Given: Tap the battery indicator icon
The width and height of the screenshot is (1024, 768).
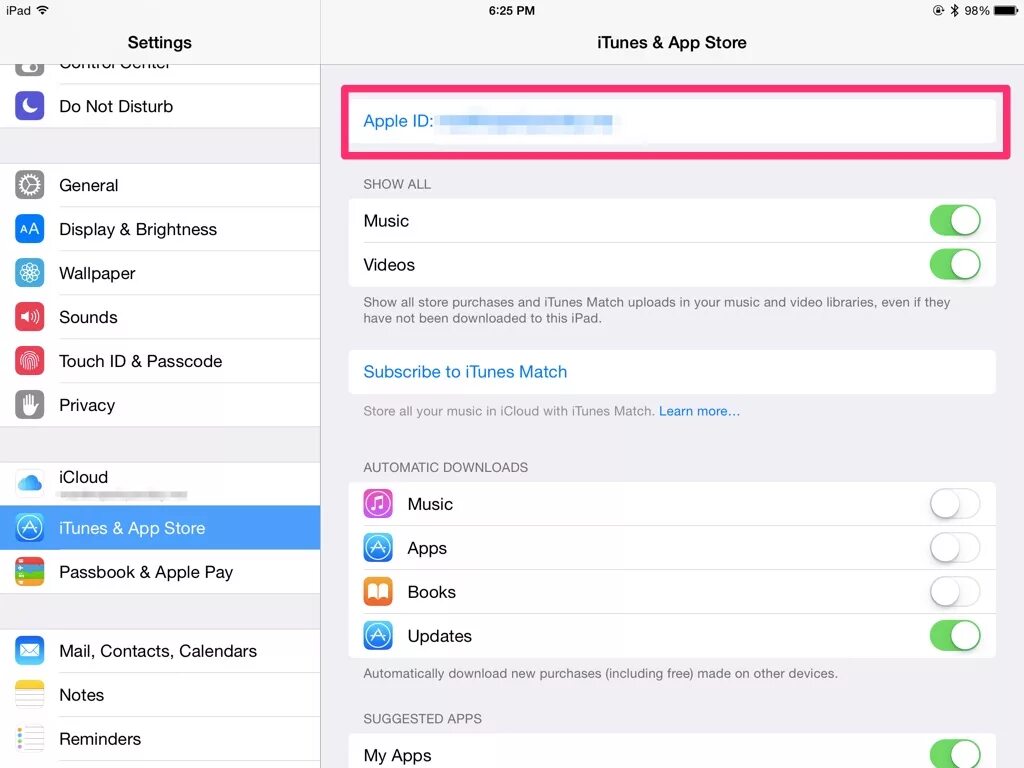Looking at the screenshot, I should (x=1006, y=10).
